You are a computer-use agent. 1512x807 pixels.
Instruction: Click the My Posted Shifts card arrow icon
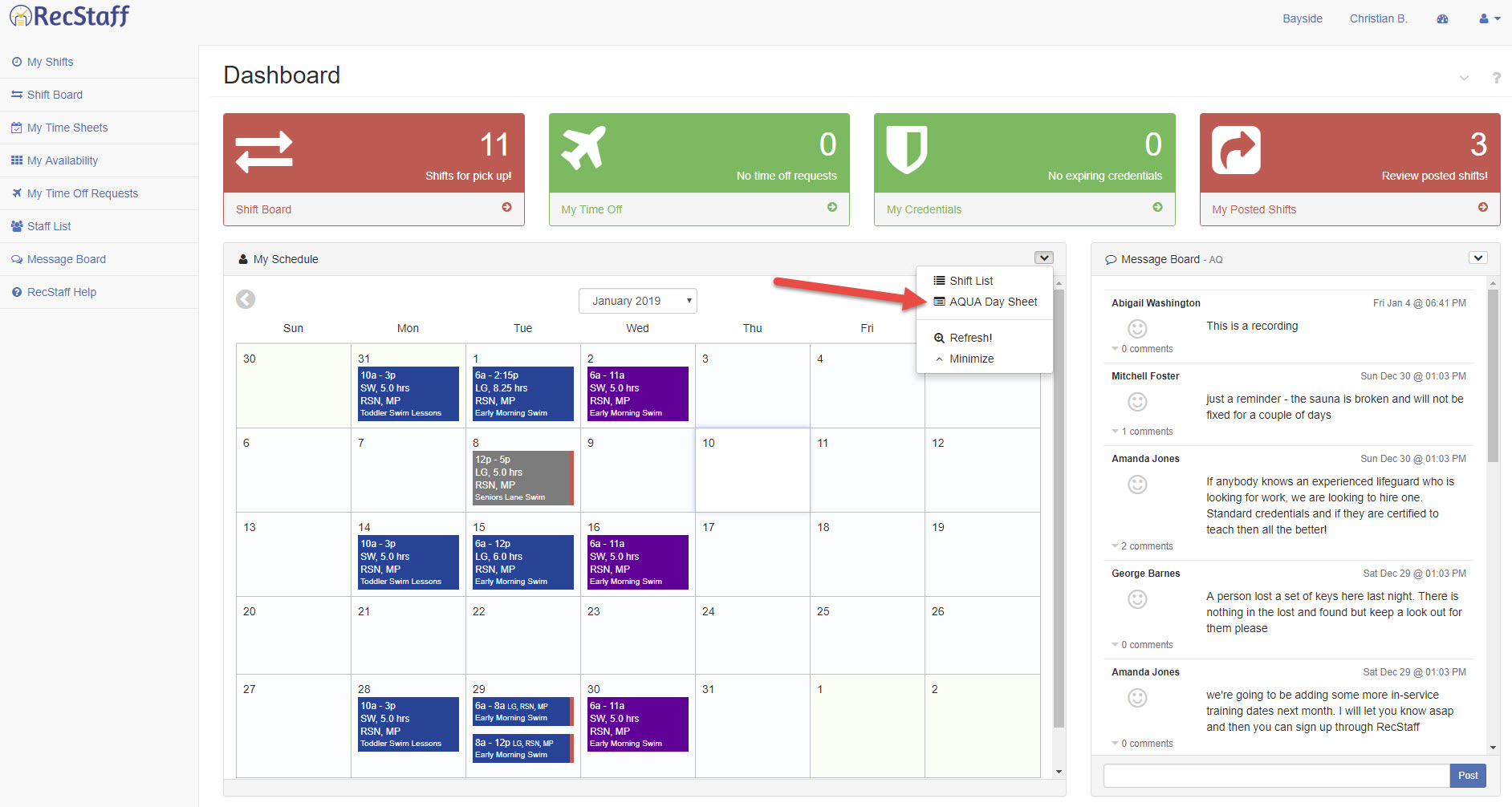pyautogui.click(x=1483, y=207)
